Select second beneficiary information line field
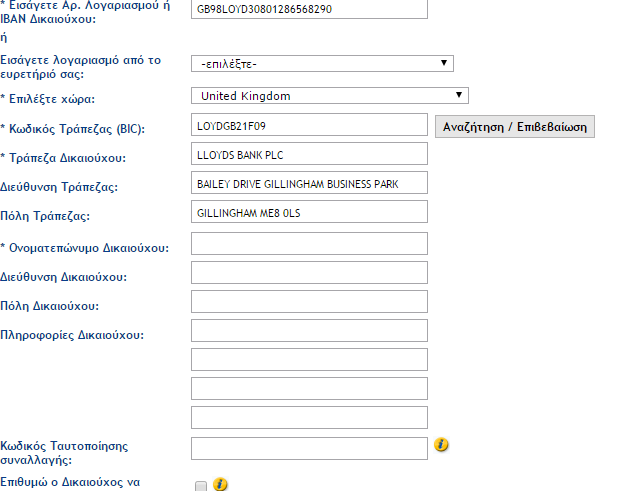The image size is (620, 491). (x=309, y=360)
